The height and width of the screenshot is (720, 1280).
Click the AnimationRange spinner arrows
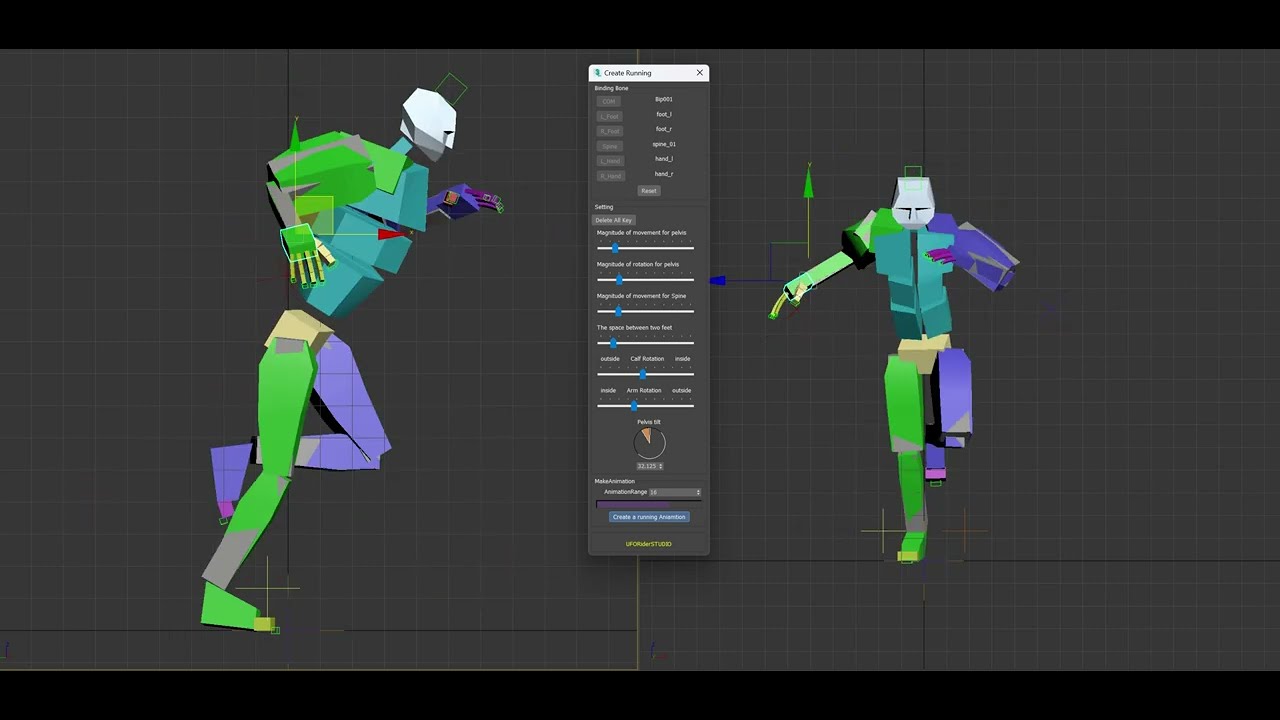point(698,492)
